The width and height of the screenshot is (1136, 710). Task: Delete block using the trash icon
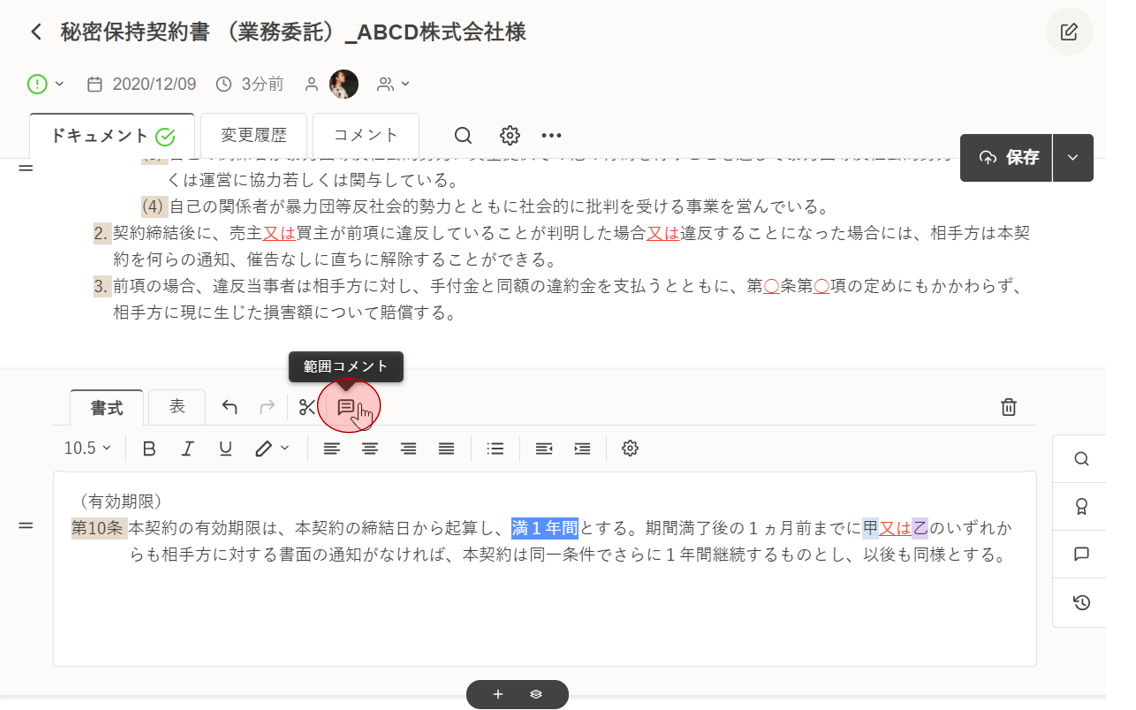pos(1009,407)
